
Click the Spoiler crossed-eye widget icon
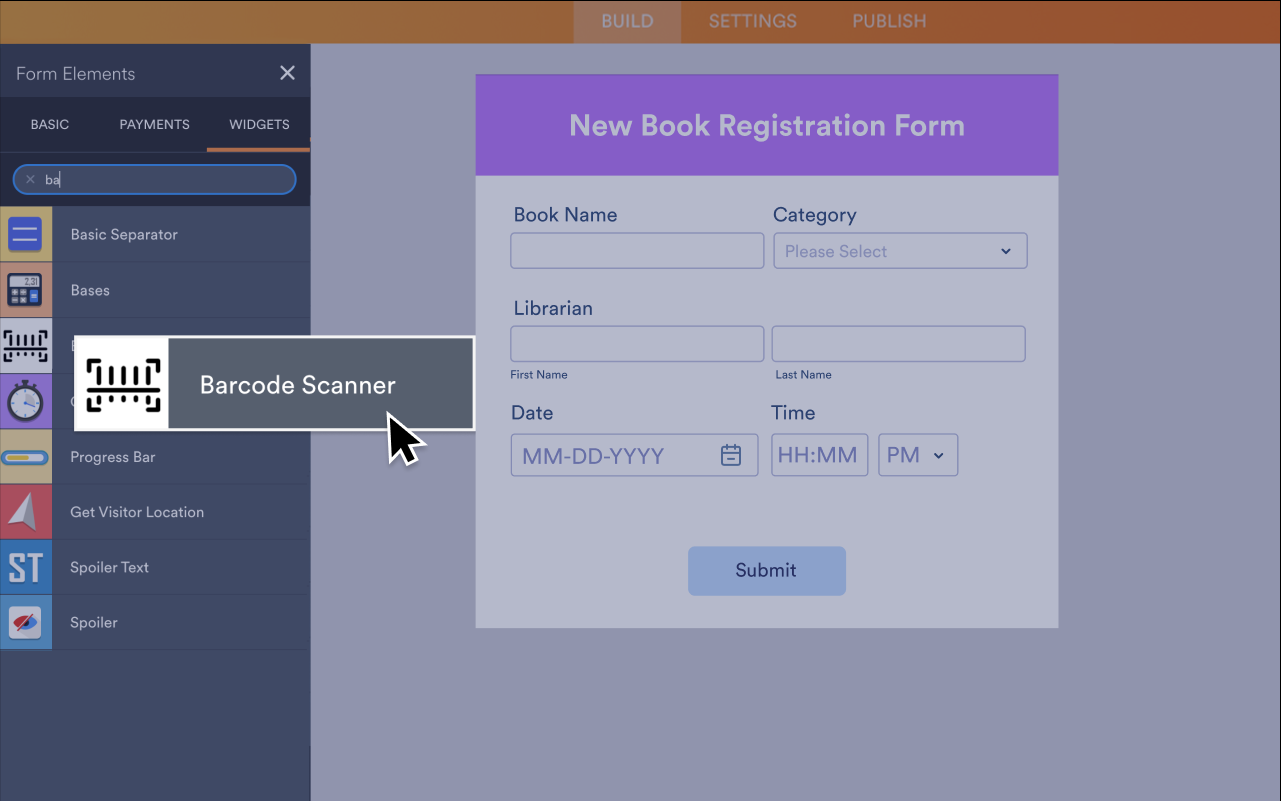26,622
